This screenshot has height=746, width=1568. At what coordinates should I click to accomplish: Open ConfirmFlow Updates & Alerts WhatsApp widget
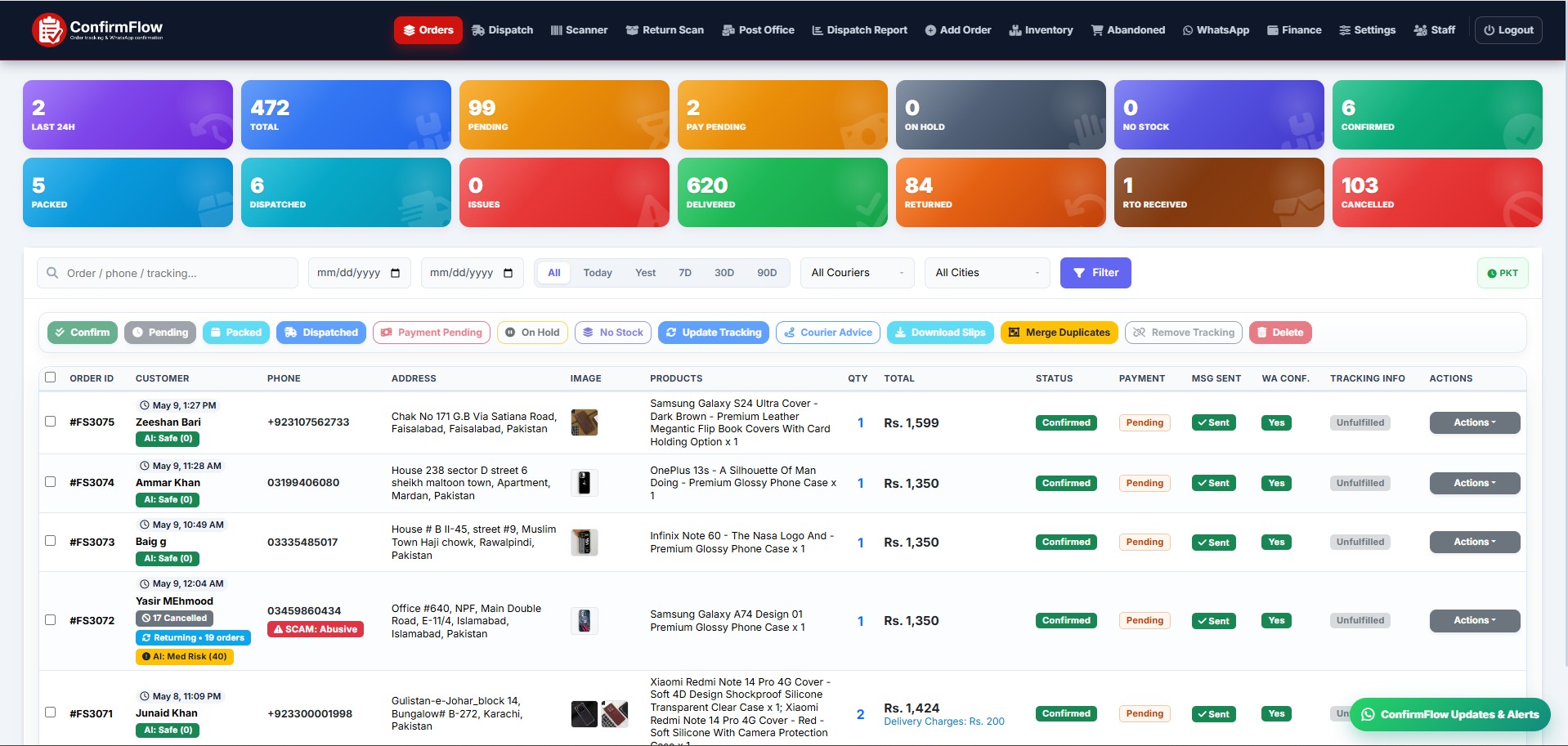[x=1449, y=714]
